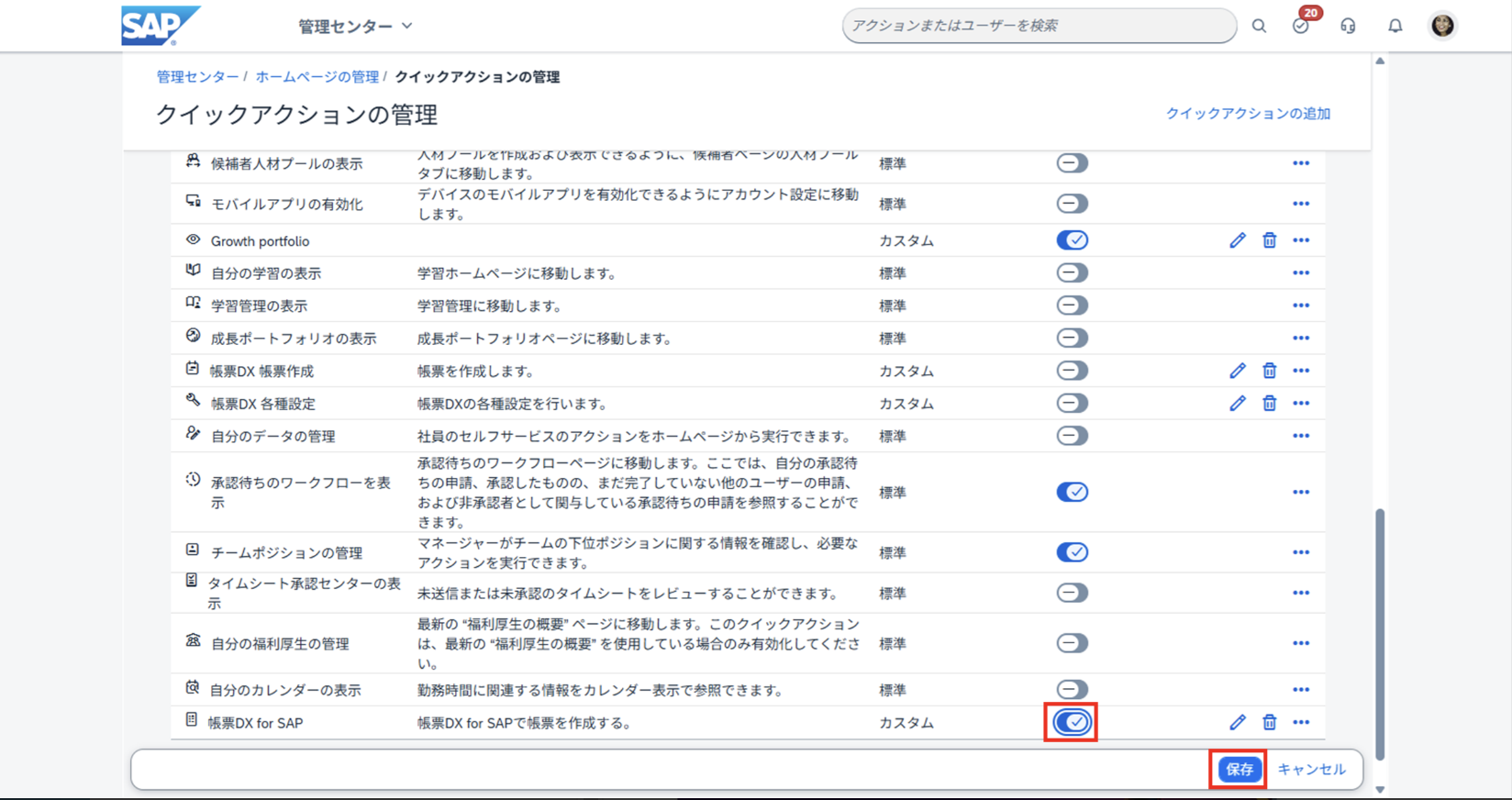Click the クイックアクションの追加 link
Screen dimensions: 1512x800
[x=1247, y=114]
